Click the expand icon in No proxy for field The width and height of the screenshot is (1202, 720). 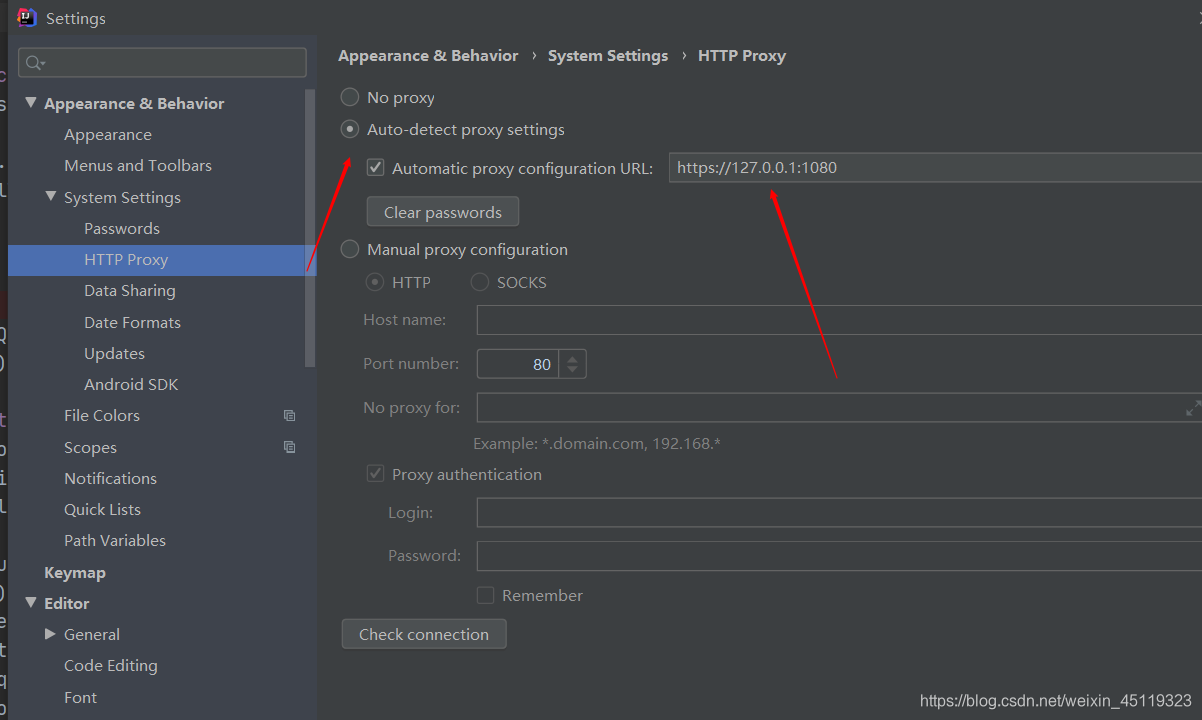(x=1193, y=408)
